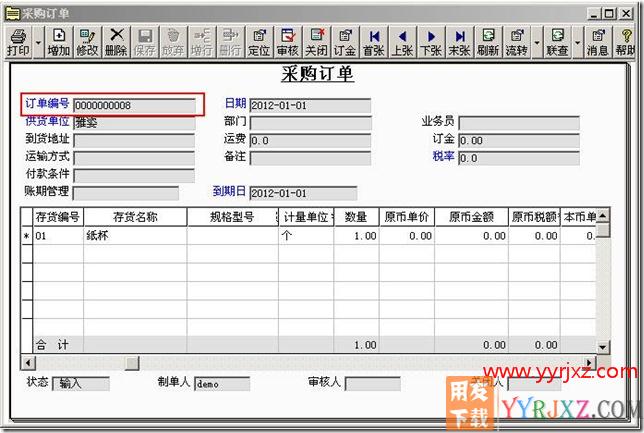Viewport: 644px width, 433px height.
Task: Navigate to previous order with 上张
Action: [402, 42]
